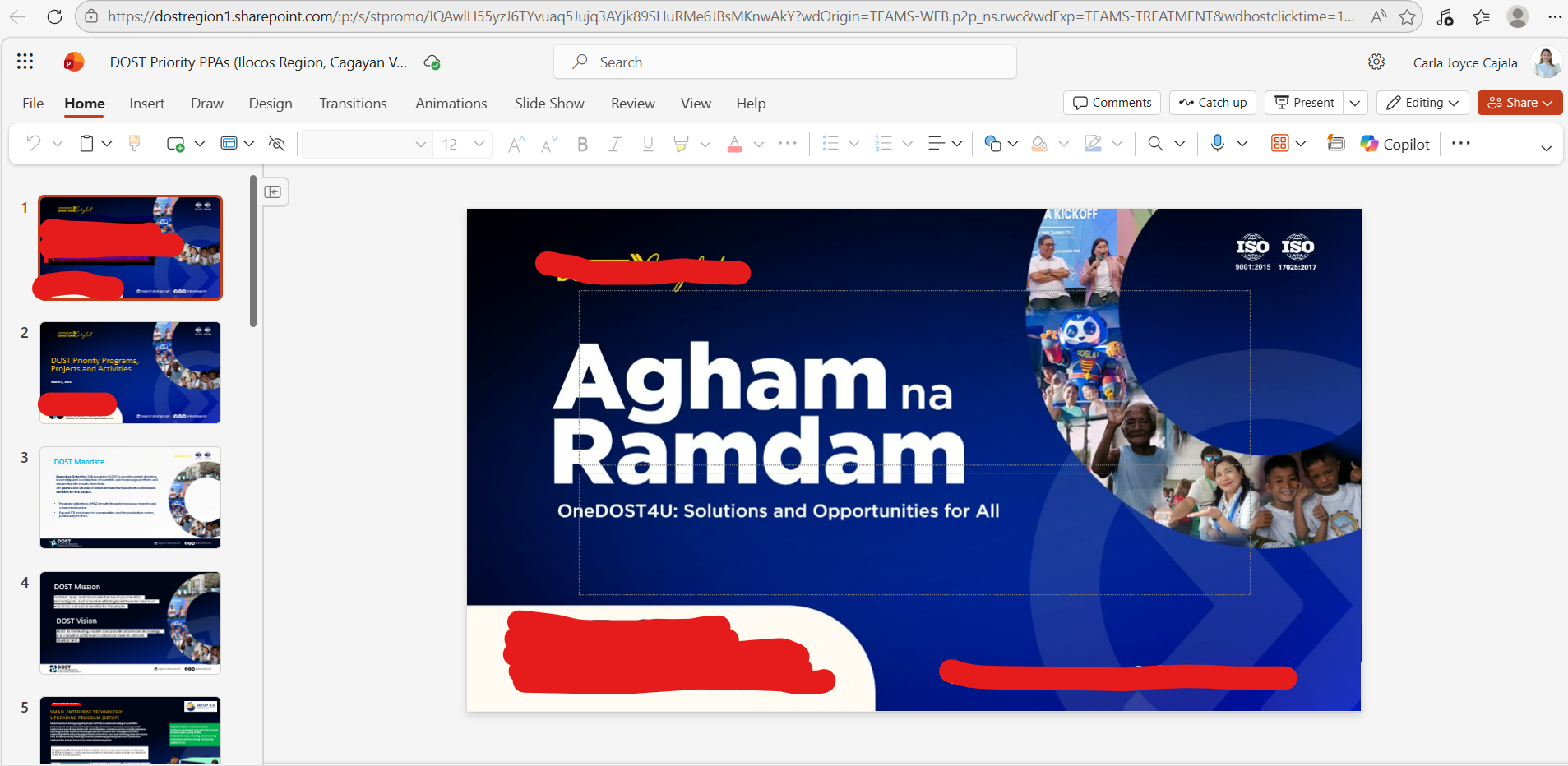
Task: Open the font size dropdown showing 12
Action: click(x=463, y=145)
